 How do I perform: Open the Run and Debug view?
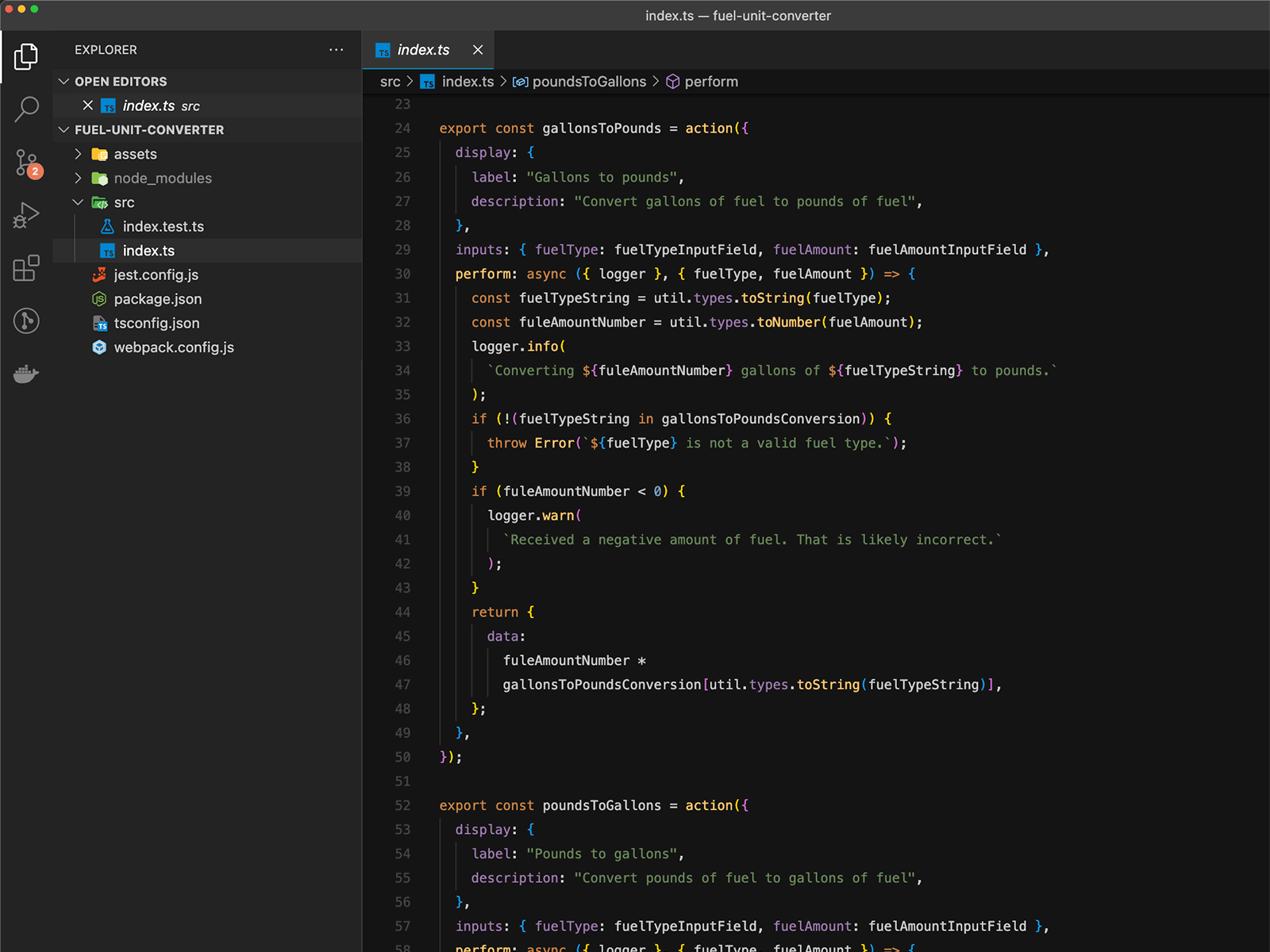[x=26, y=214]
